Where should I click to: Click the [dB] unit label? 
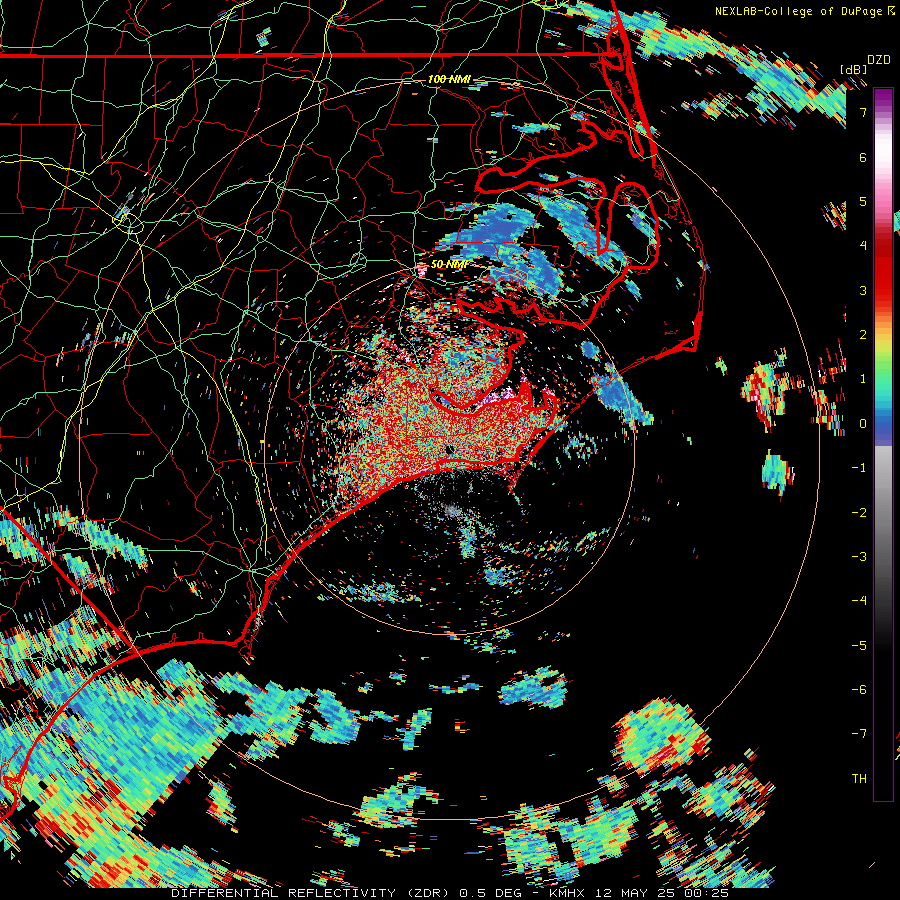[854, 69]
